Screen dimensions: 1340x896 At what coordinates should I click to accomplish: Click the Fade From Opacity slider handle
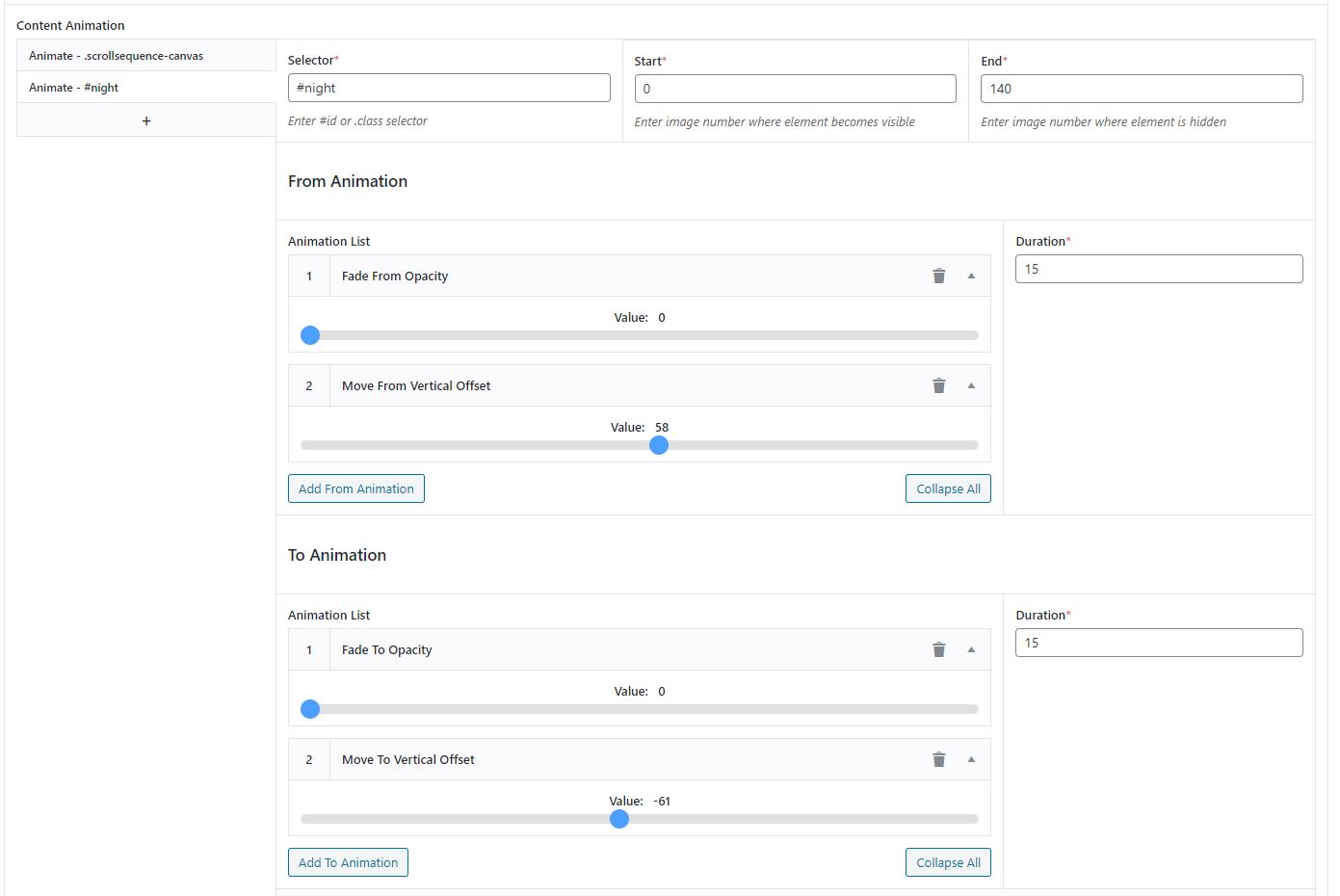click(310, 335)
